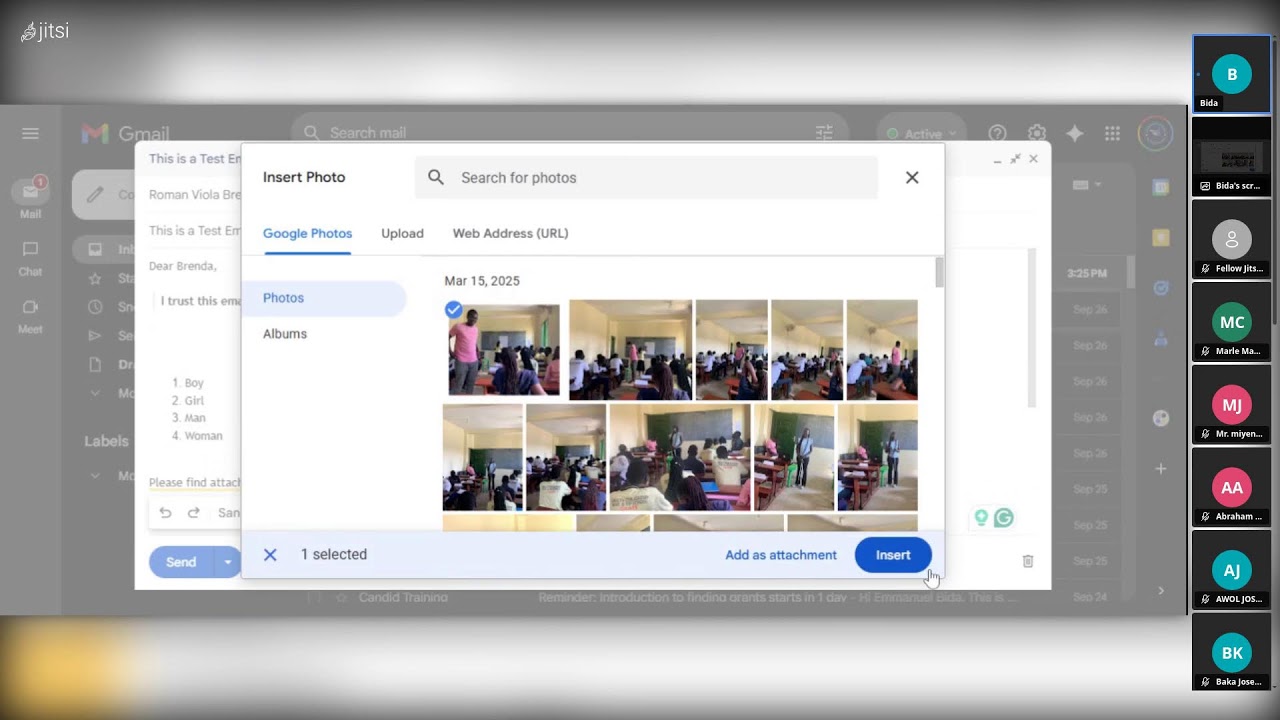Click the Jitsi filmstrip scrollbar

[x=1275, y=180]
